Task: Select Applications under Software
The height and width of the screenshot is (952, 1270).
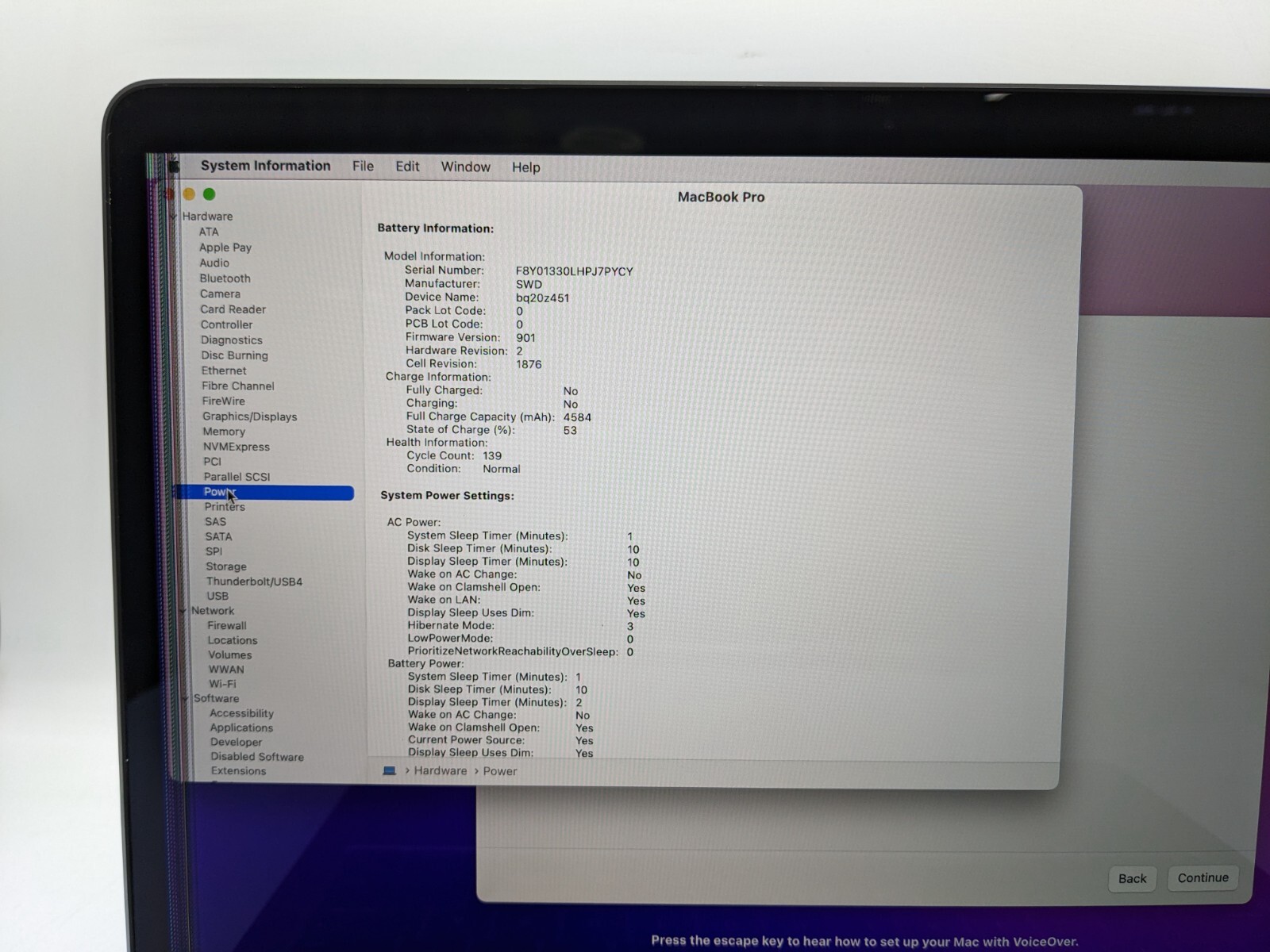Action: pos(241,728)
